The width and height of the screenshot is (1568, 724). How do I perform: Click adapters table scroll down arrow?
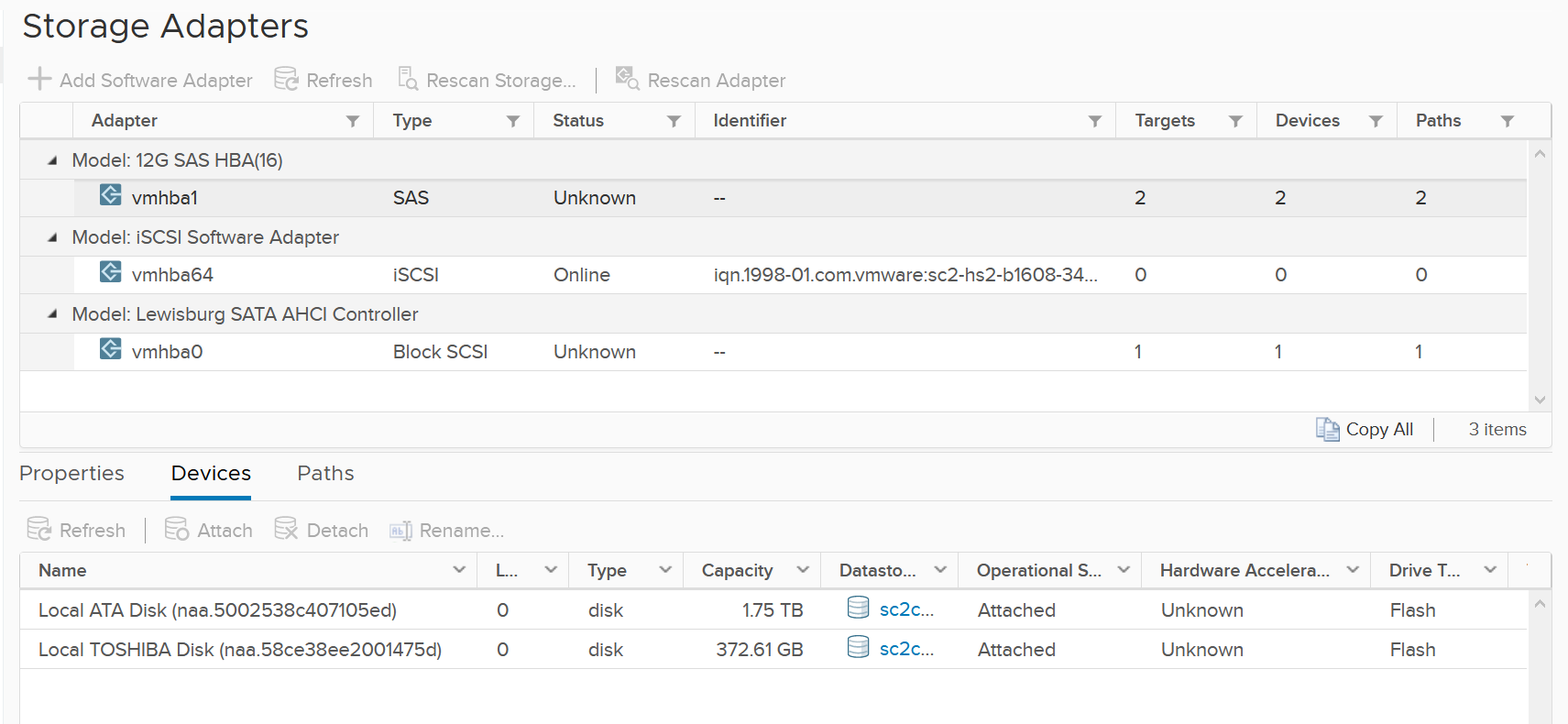[1540, 400]
